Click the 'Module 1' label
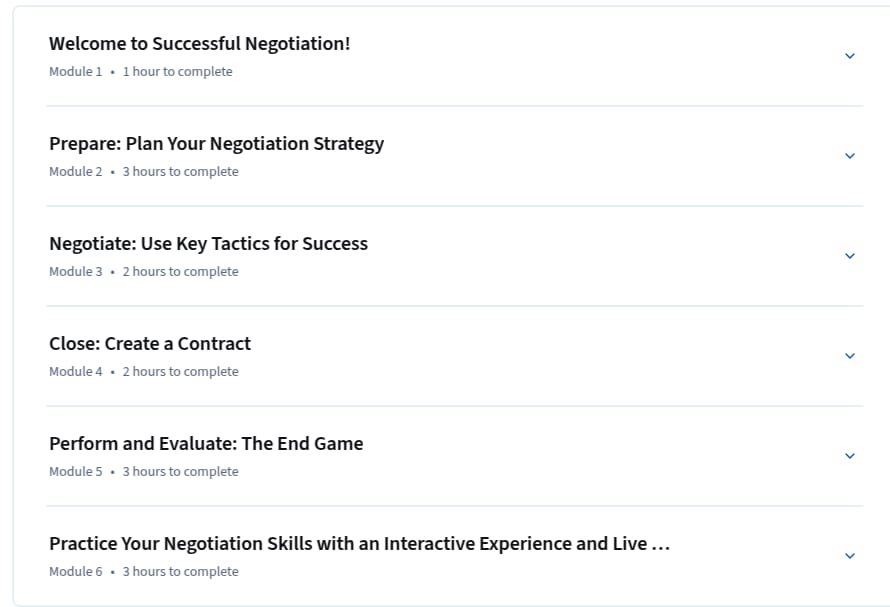890x607 pixels. 75,72
